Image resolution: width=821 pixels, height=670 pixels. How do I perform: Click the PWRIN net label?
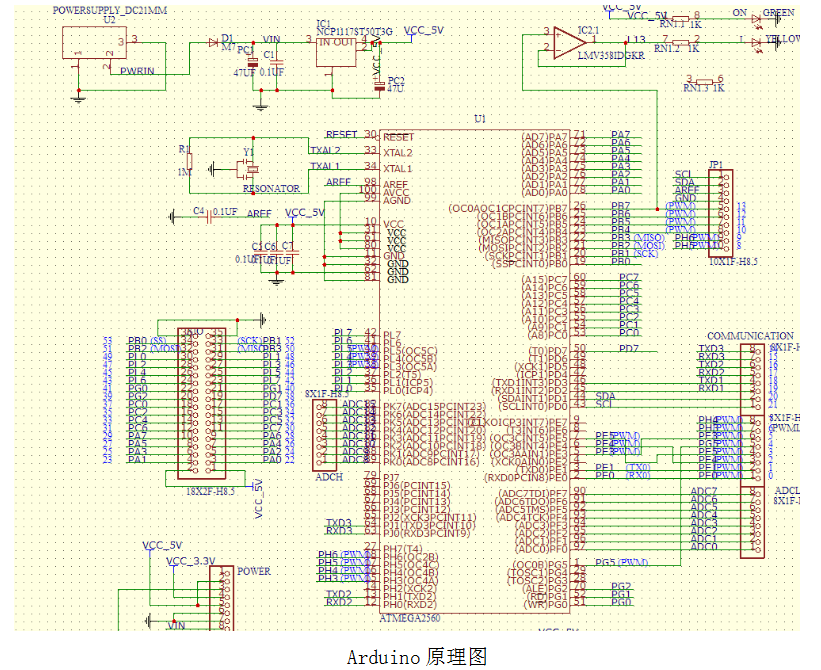137,71
